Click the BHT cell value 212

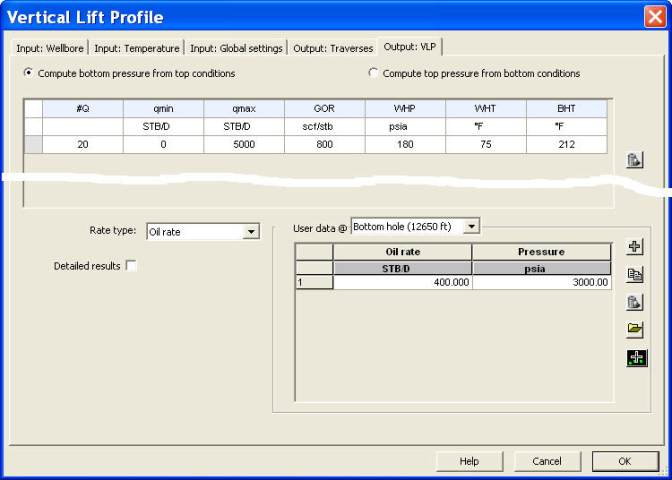tap(567, 144)
